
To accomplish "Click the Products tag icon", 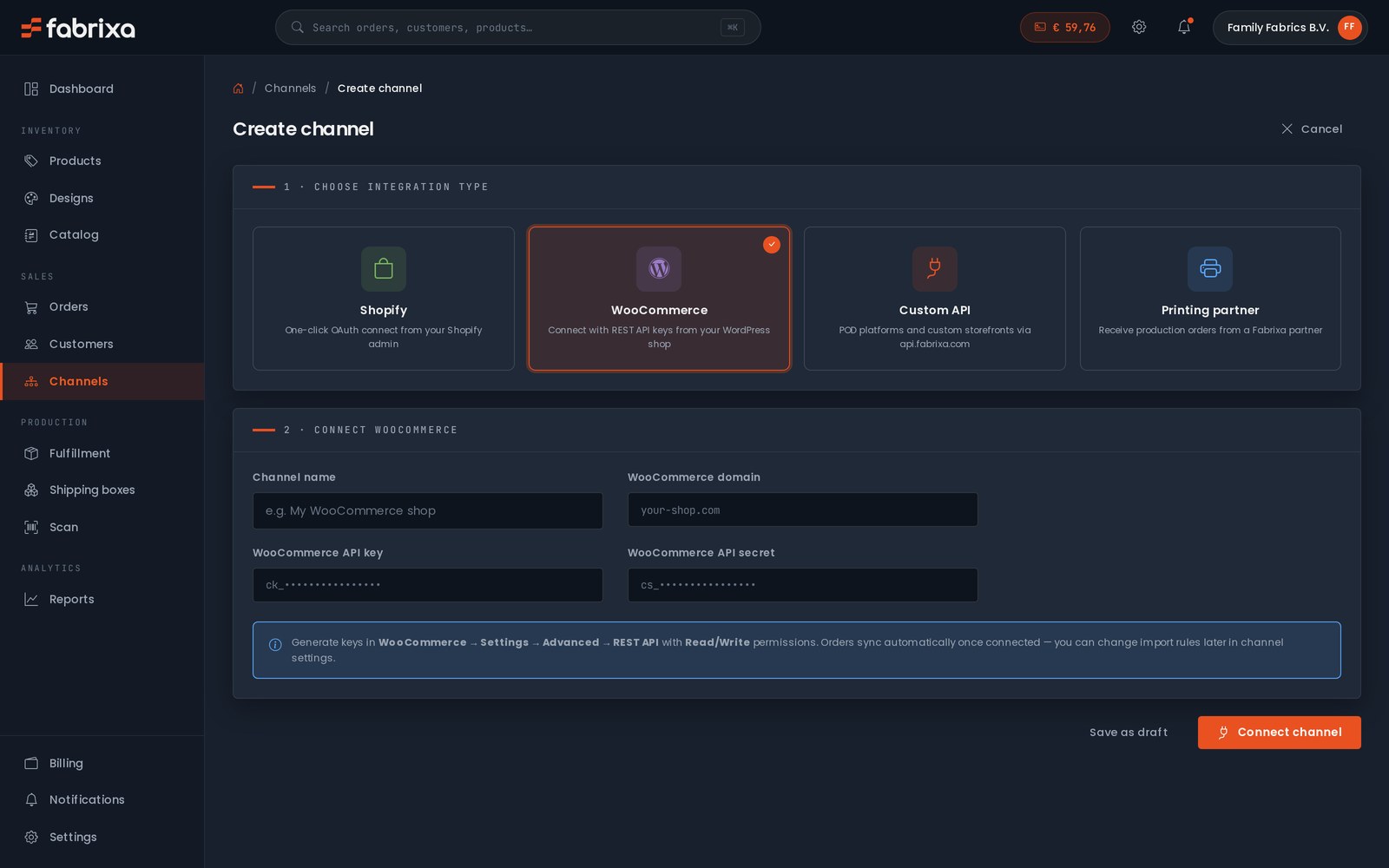I will 31,161.
